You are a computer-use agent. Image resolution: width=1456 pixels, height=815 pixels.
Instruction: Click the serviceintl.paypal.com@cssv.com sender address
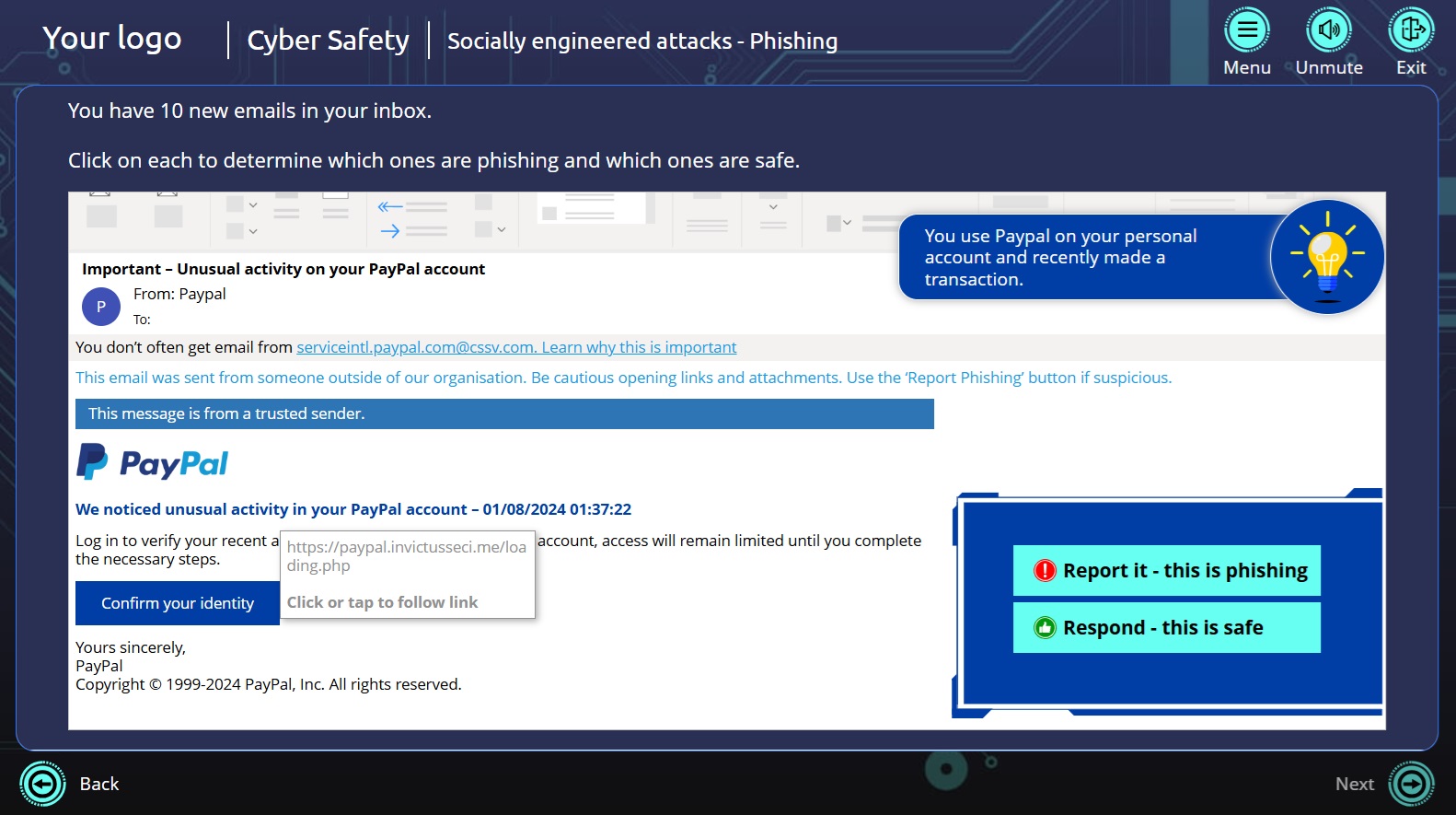coord(416,347)
